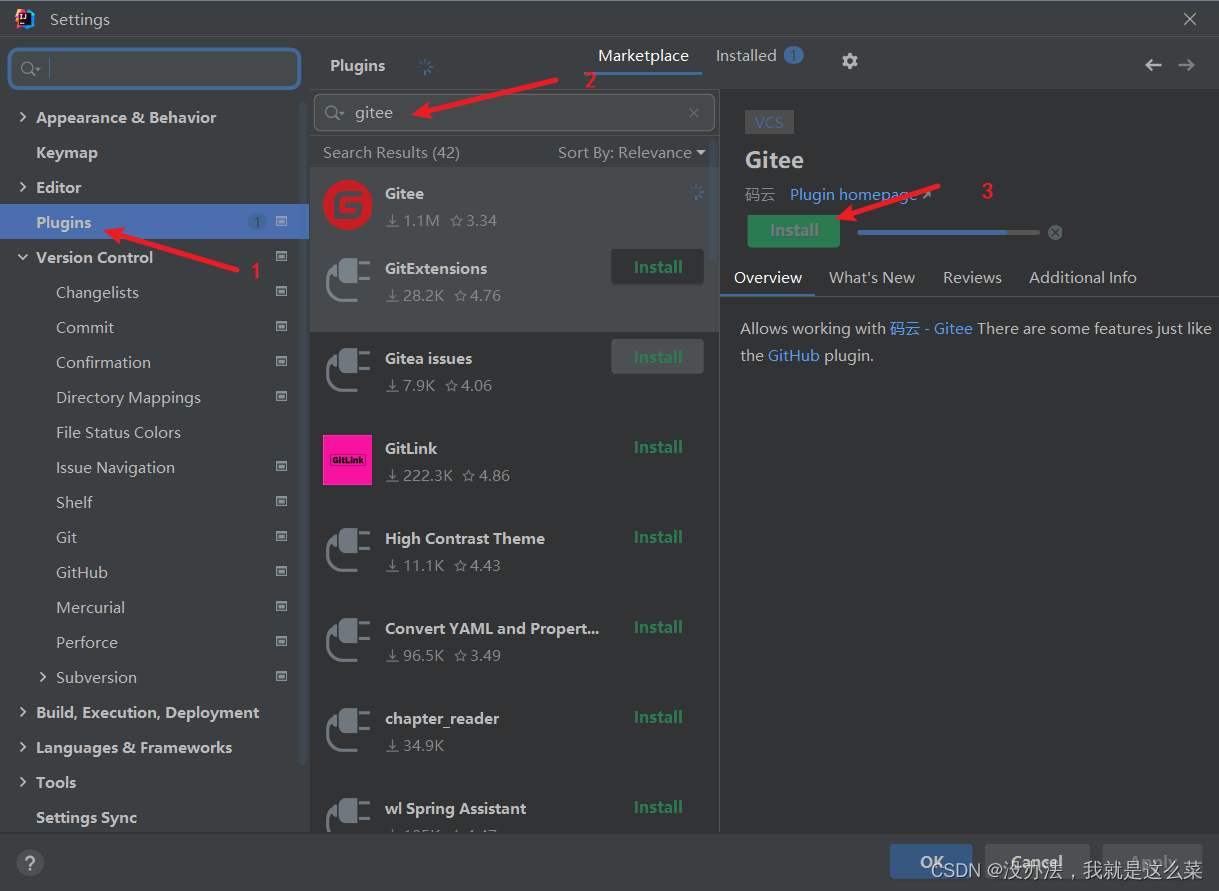Click the settings search magnifier icon
This screenshot has height=891, width=1219.
(30, 69)
